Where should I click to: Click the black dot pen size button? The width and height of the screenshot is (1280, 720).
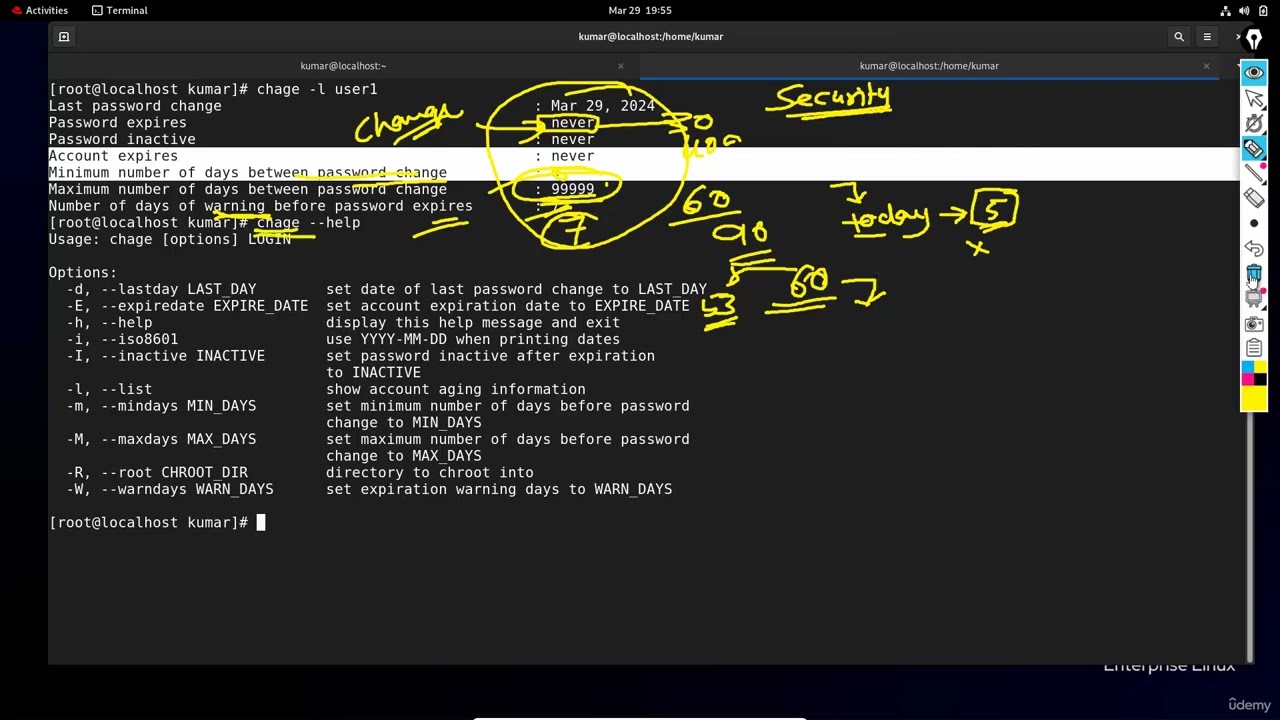tap(1254, 224)
